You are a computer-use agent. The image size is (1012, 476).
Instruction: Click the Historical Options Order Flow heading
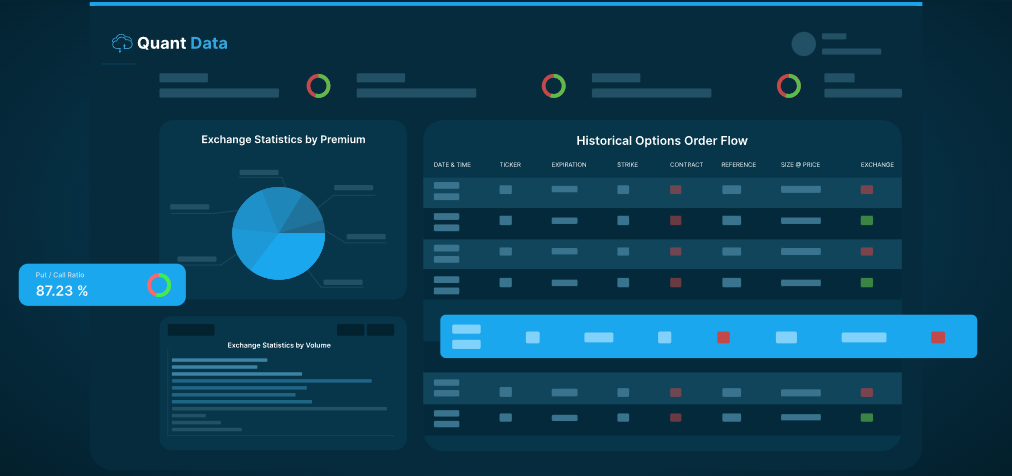click(x=662, y=141)
